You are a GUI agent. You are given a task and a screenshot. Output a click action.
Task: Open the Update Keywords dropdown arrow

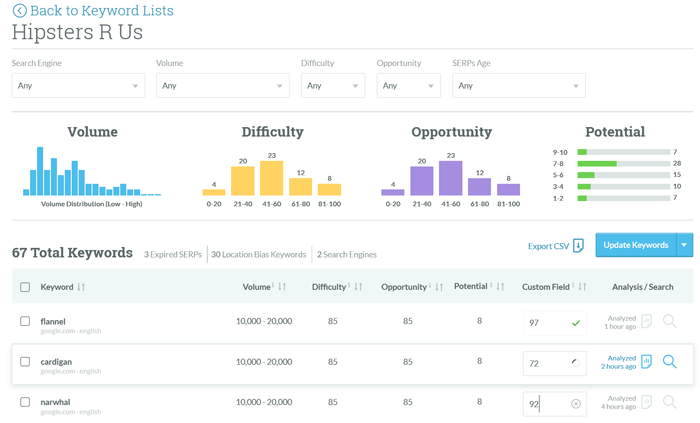click(x=684, y=245)
